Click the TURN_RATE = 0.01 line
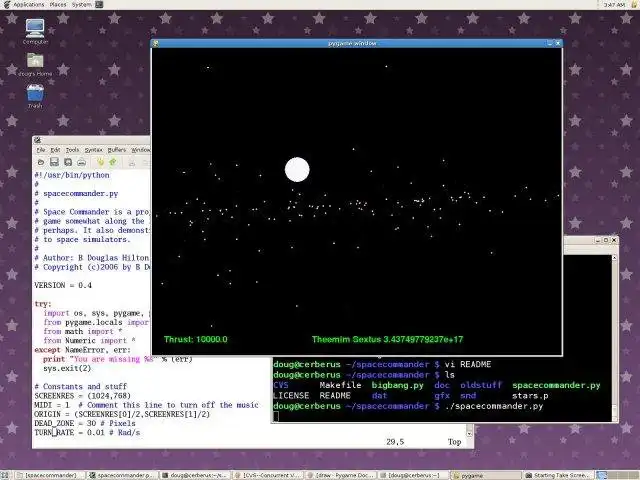 click(87, 432)
